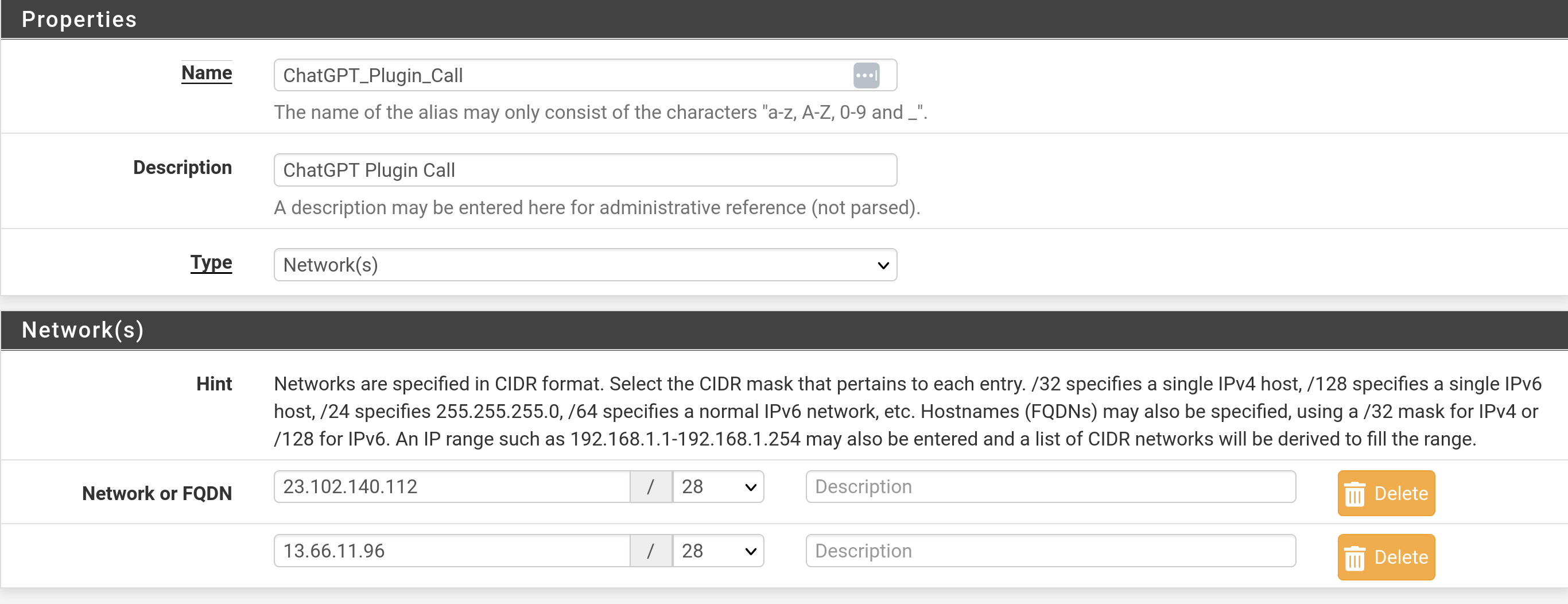This screenshot has height=604, width=1568.
Task: Click trash icon on 13.66.11.96 row
Action: click(x=1354, y=557)
